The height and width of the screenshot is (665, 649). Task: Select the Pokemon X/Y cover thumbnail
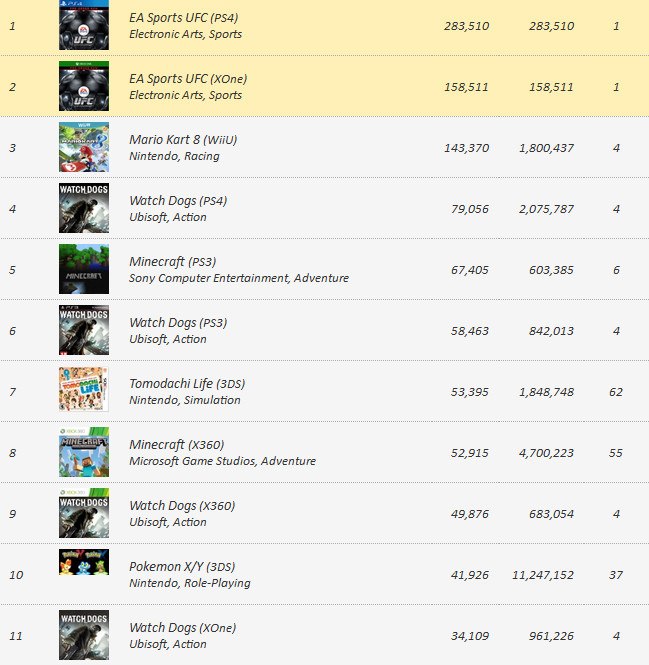point(84,564)
